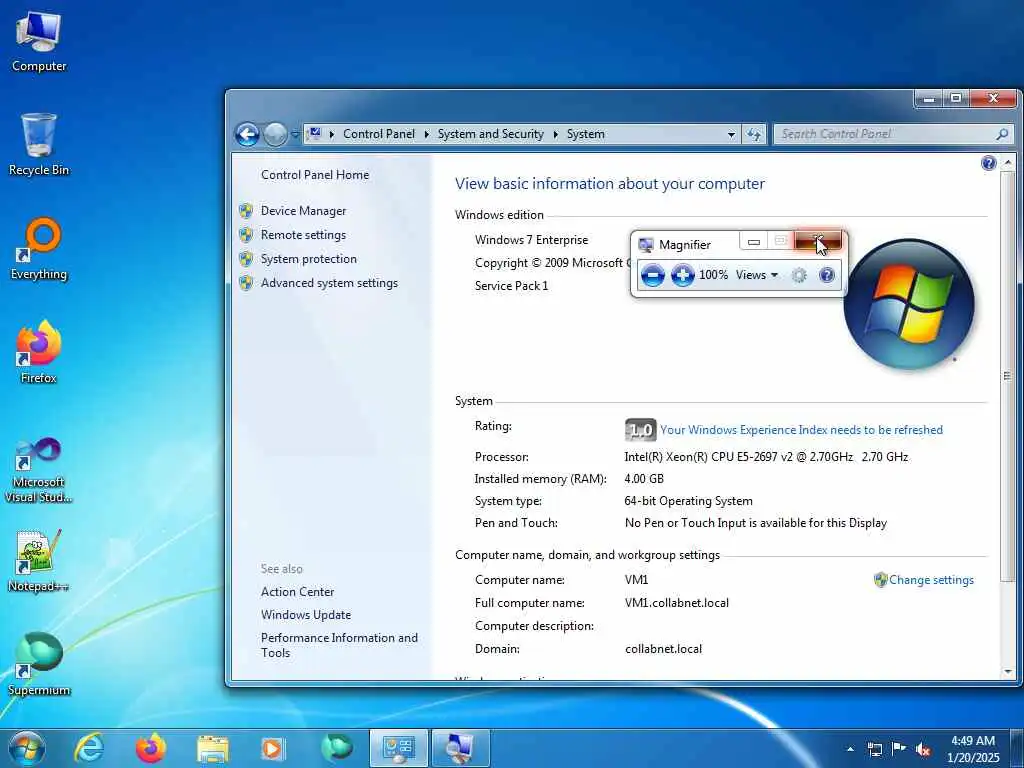Viewport: 1024px width, 768px height.
Task: Switch to Magnifier taskbar button
Action: coord(460,748)
